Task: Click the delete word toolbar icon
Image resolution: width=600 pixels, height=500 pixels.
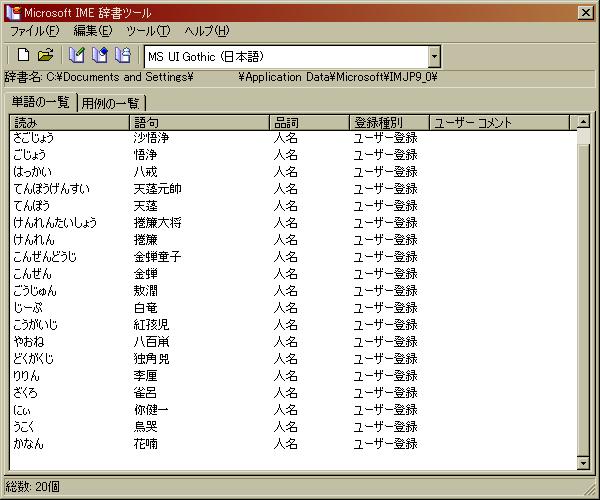Action: pyautogui.click(x=123, y=55)
